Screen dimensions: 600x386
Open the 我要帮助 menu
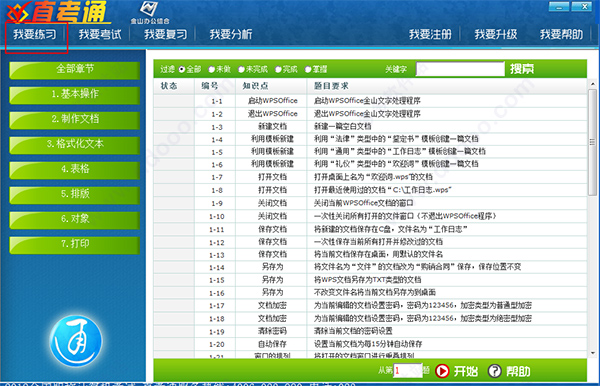[561, 34]
